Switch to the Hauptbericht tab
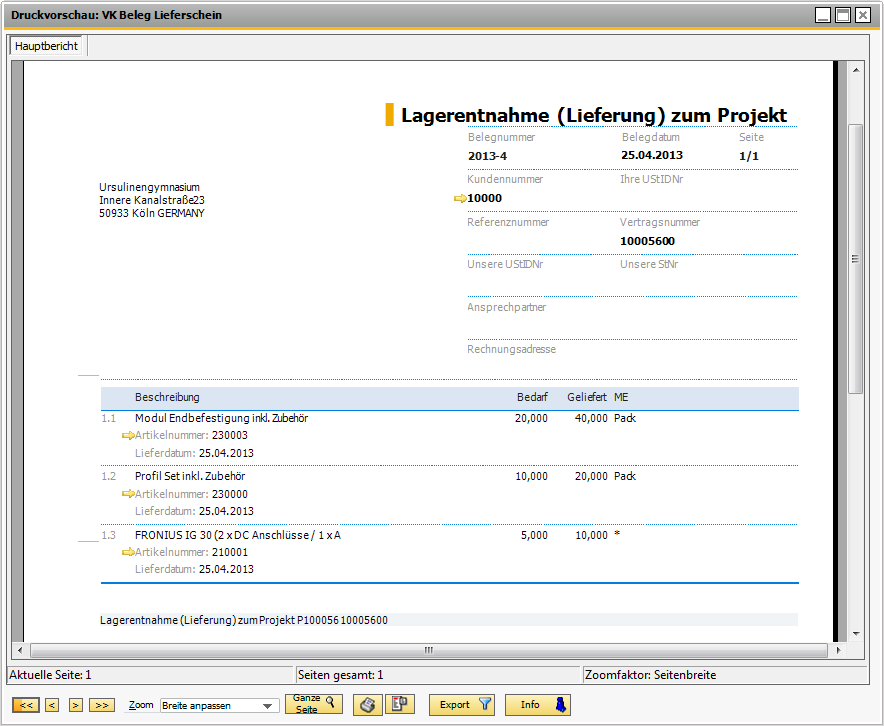The height and width of the screenshot is (726, 884). tap(46, 45)
